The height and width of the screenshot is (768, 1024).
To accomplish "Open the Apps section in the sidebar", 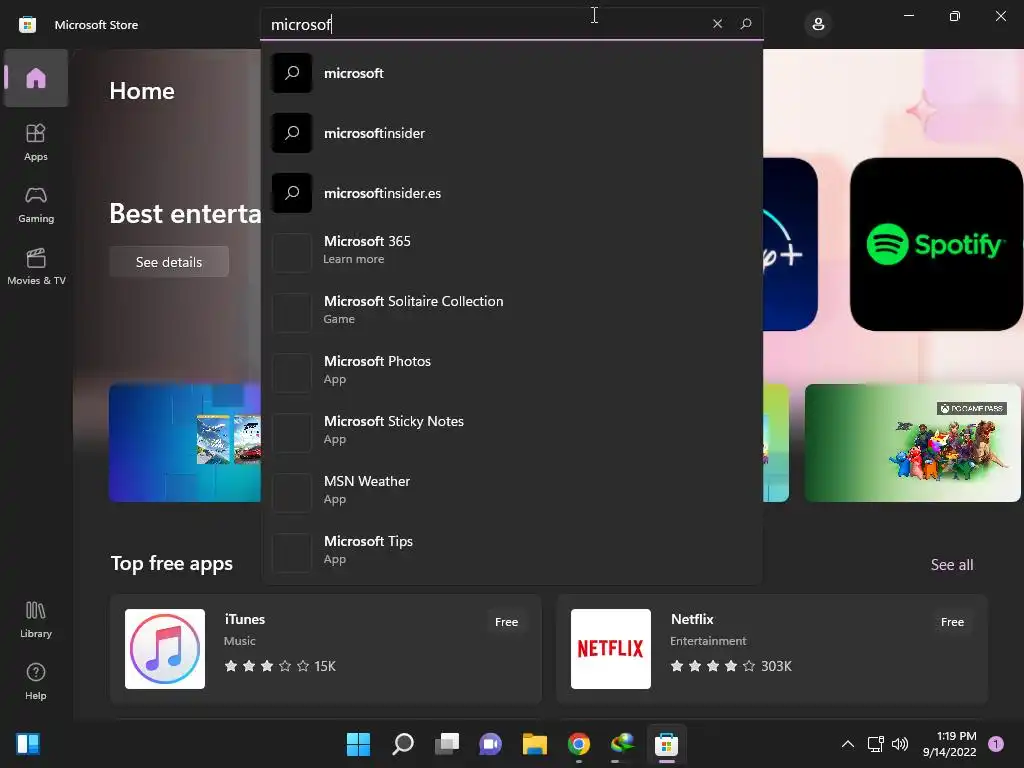I will click(36, 142).
